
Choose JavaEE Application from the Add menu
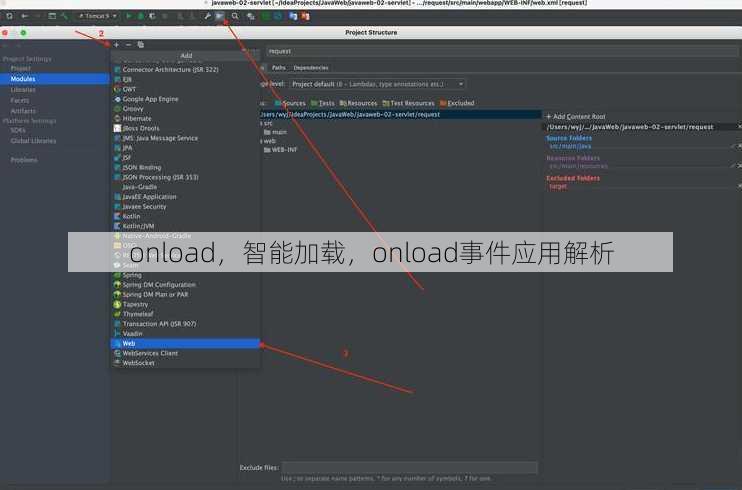click(x=186, y=196)
